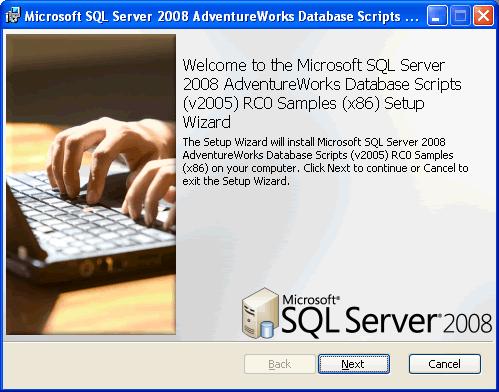Click the Cancel button to exit wizard
The image size is (499, 392).
click(445, 364)
